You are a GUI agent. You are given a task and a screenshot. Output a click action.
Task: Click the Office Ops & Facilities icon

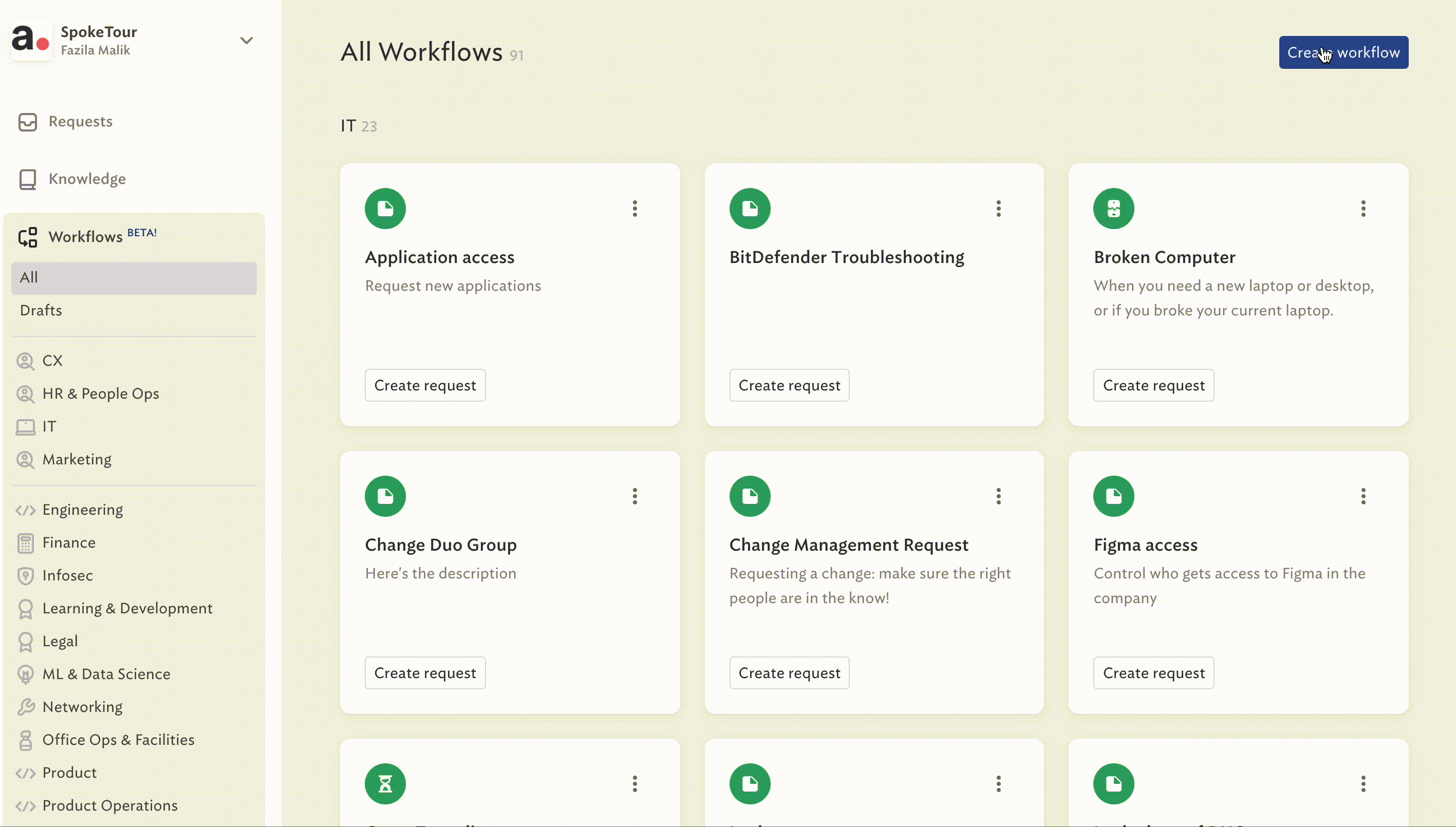[25, 740]
